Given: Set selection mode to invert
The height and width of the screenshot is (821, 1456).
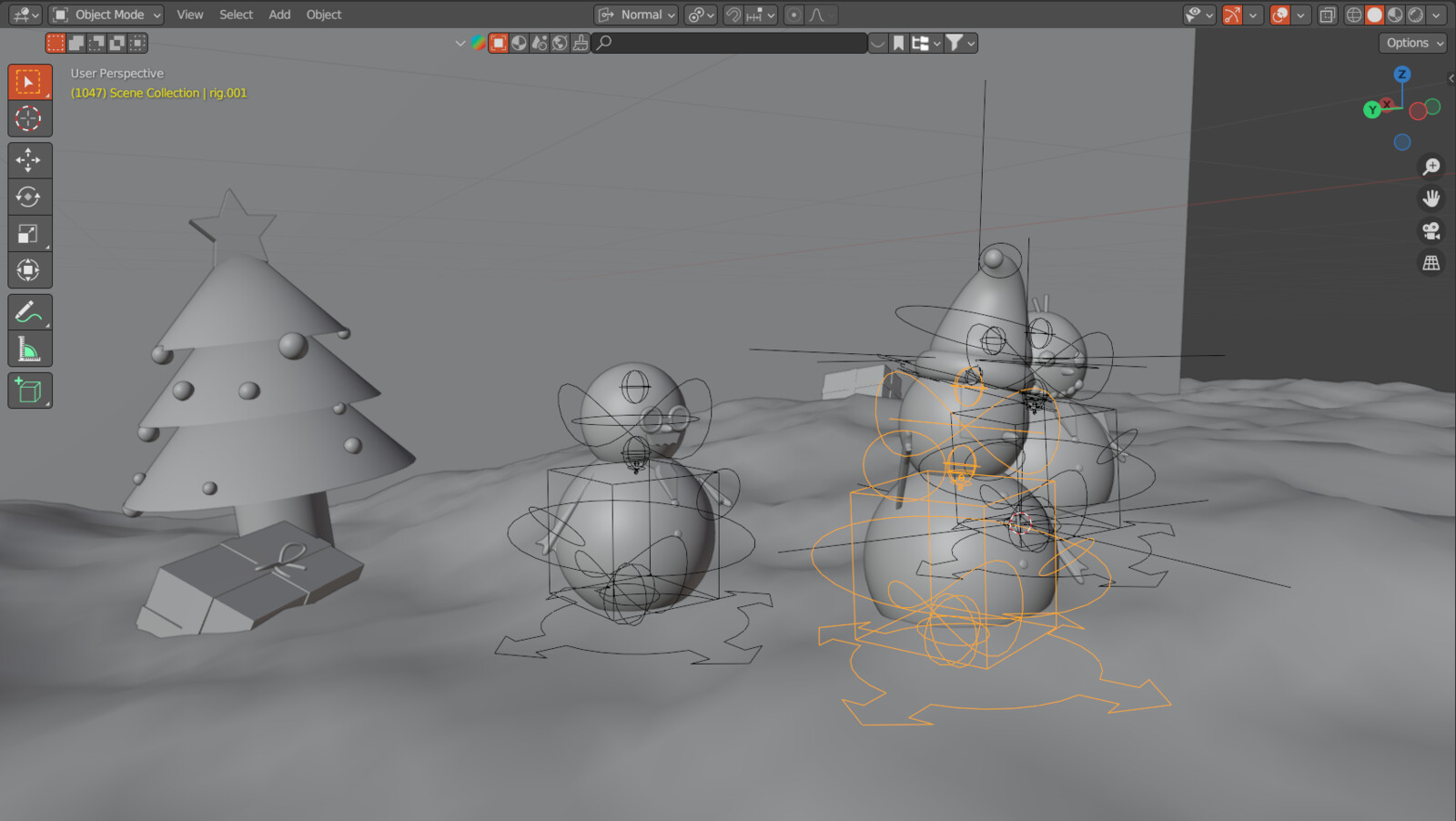Looking at the screenshot, I should 116,43.
